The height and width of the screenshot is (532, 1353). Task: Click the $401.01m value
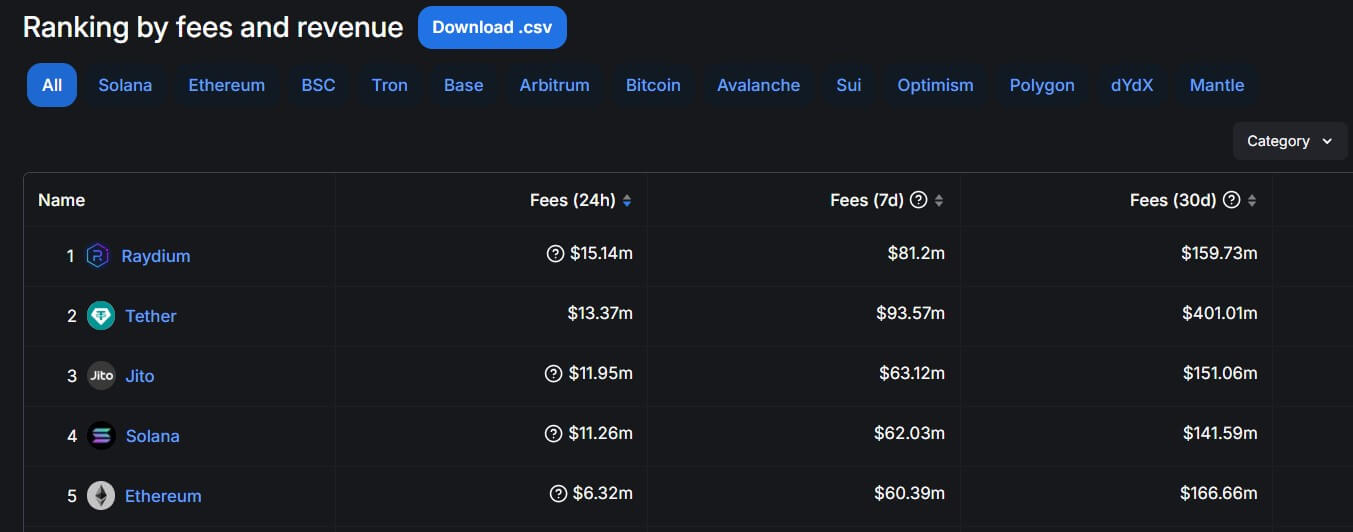coord(1219,314)
